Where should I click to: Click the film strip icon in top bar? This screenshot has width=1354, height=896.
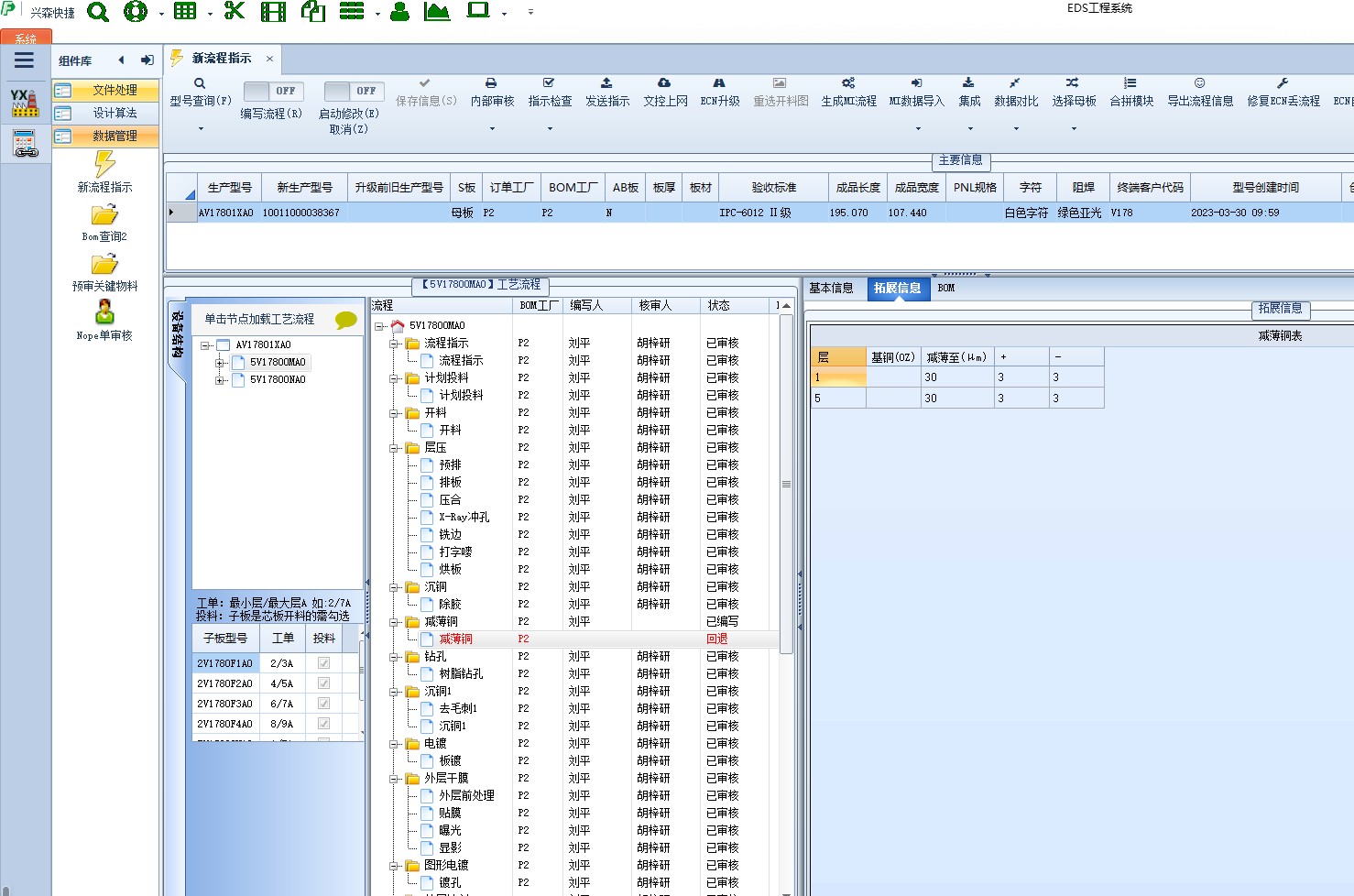(273, 12)
